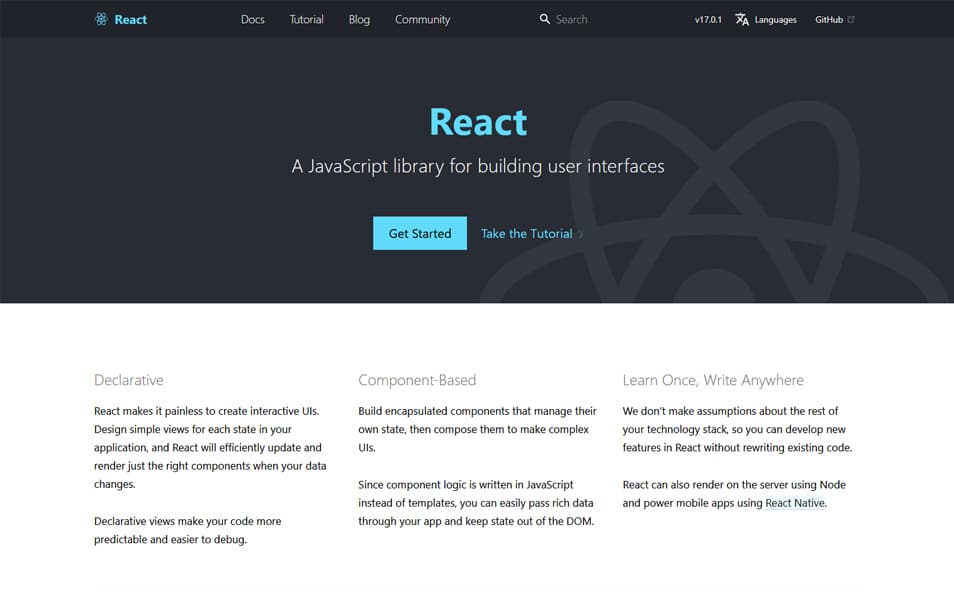Click the React atom logo icon
The height and width of the screenshot is (600, 954).
[x=101, y=19]
